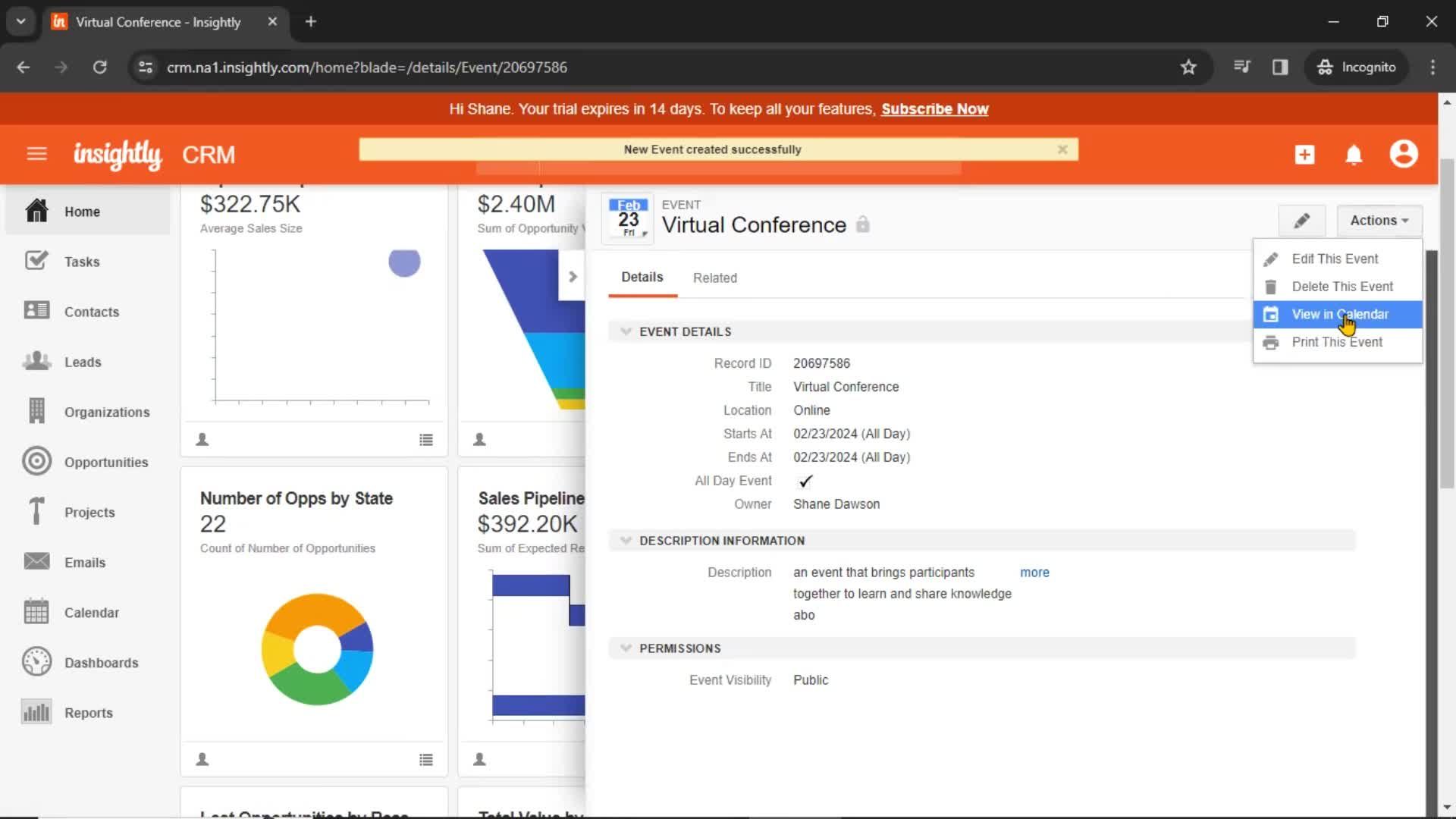
Task: Open the Contacts section
Action: click(x=92, y=312)
